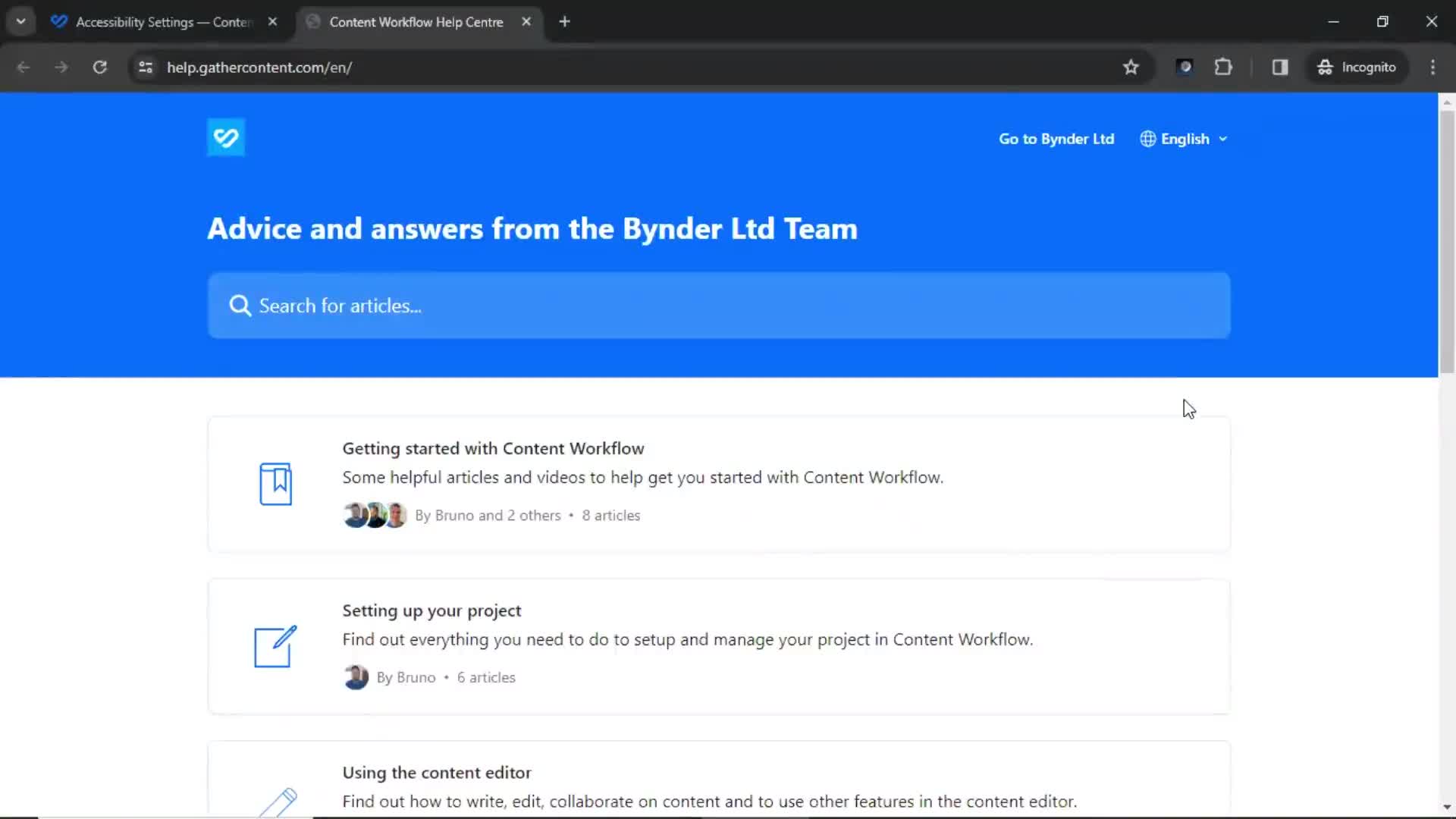1456x819 pixels.
Task: Click Getting started with Content Workflow link
Action: click(x=494, y=448)
